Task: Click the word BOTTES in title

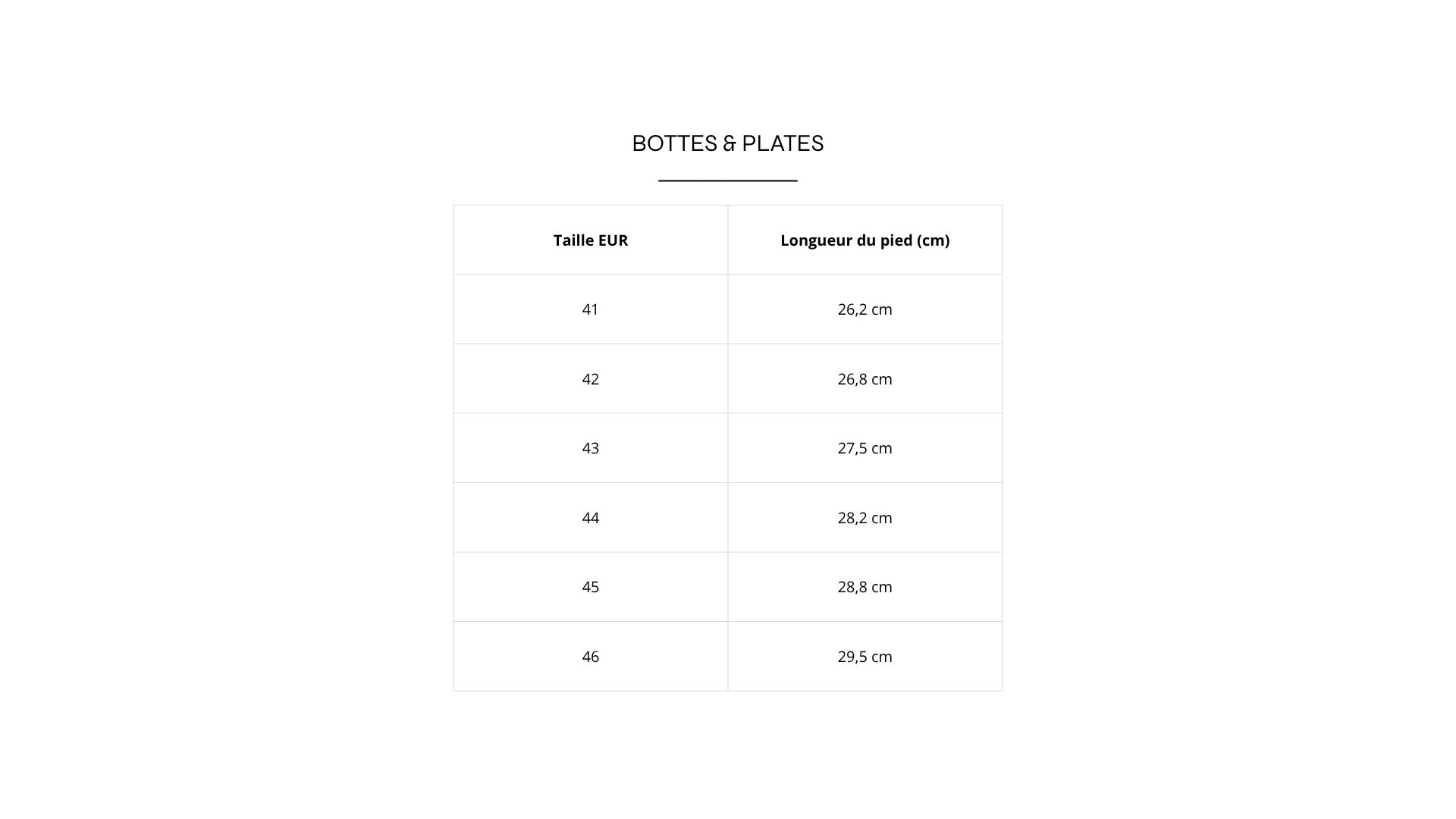Action: click(674, 143)
